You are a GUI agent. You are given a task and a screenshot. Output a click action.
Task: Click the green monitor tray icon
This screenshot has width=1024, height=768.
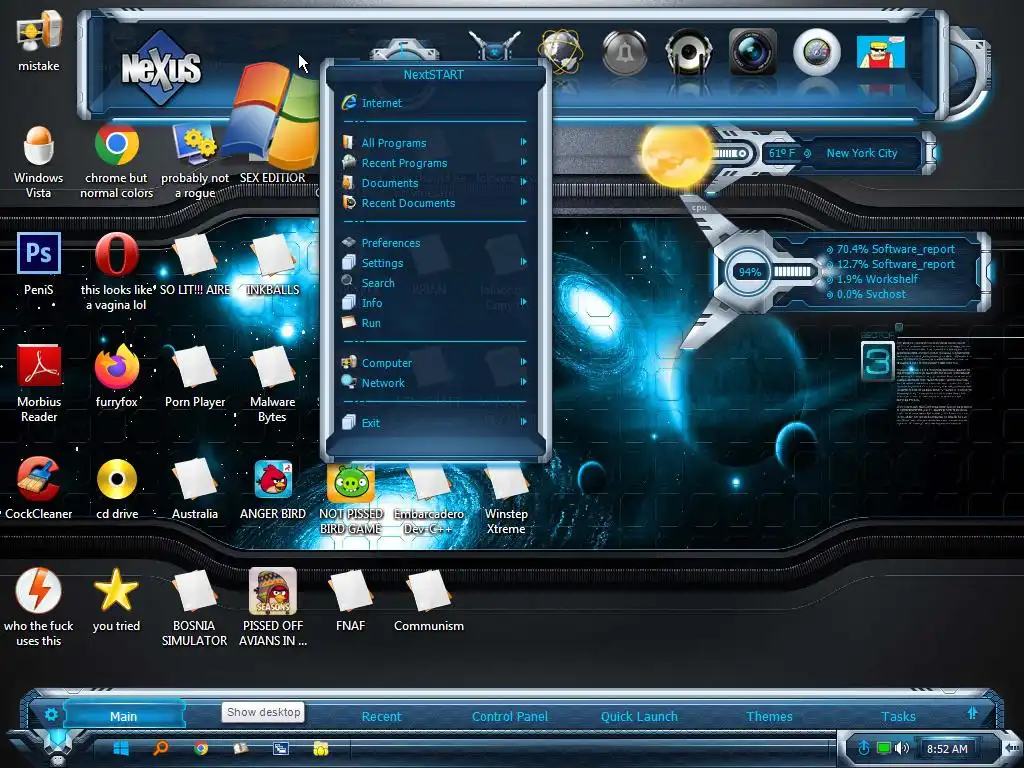coord(884,748)
